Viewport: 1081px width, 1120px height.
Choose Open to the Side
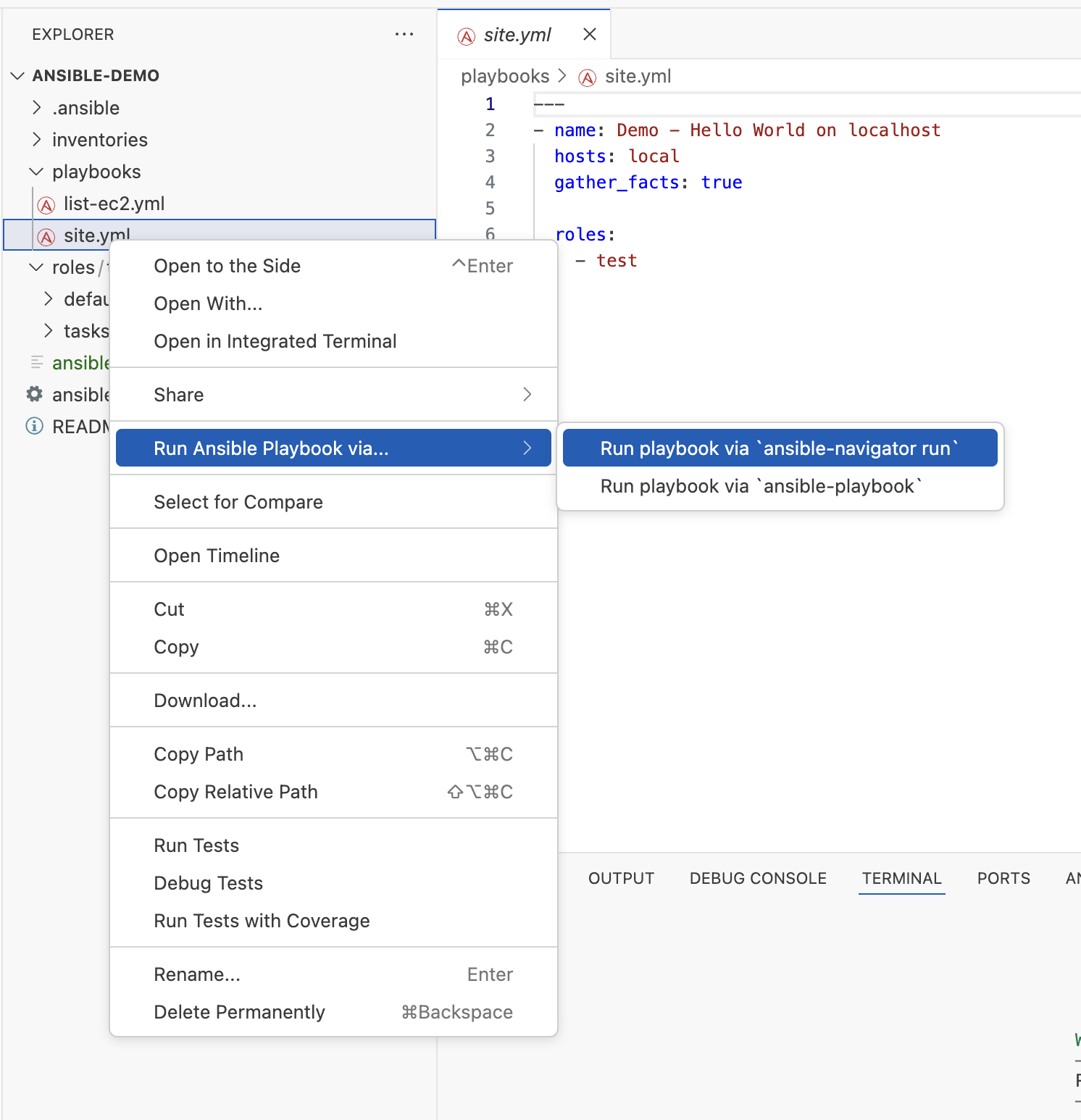click(x=333, y=266)
